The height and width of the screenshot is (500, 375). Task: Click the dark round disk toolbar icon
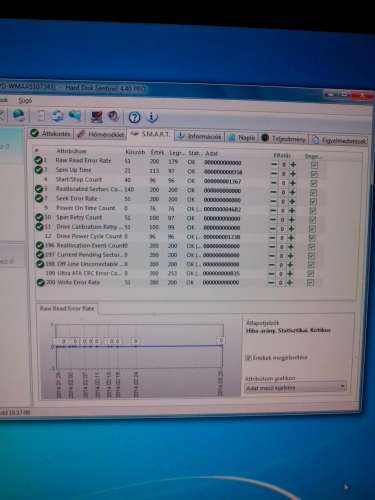tap(114, 117)
